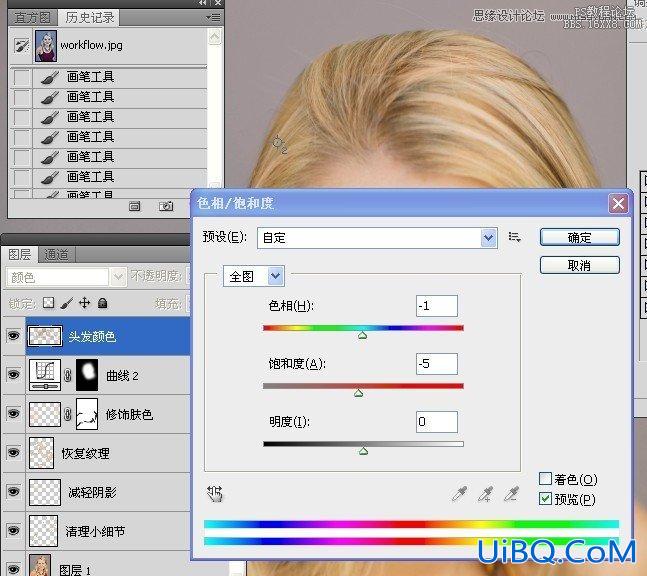Click link icon on 曲线 2 layer

pos(68,375)
